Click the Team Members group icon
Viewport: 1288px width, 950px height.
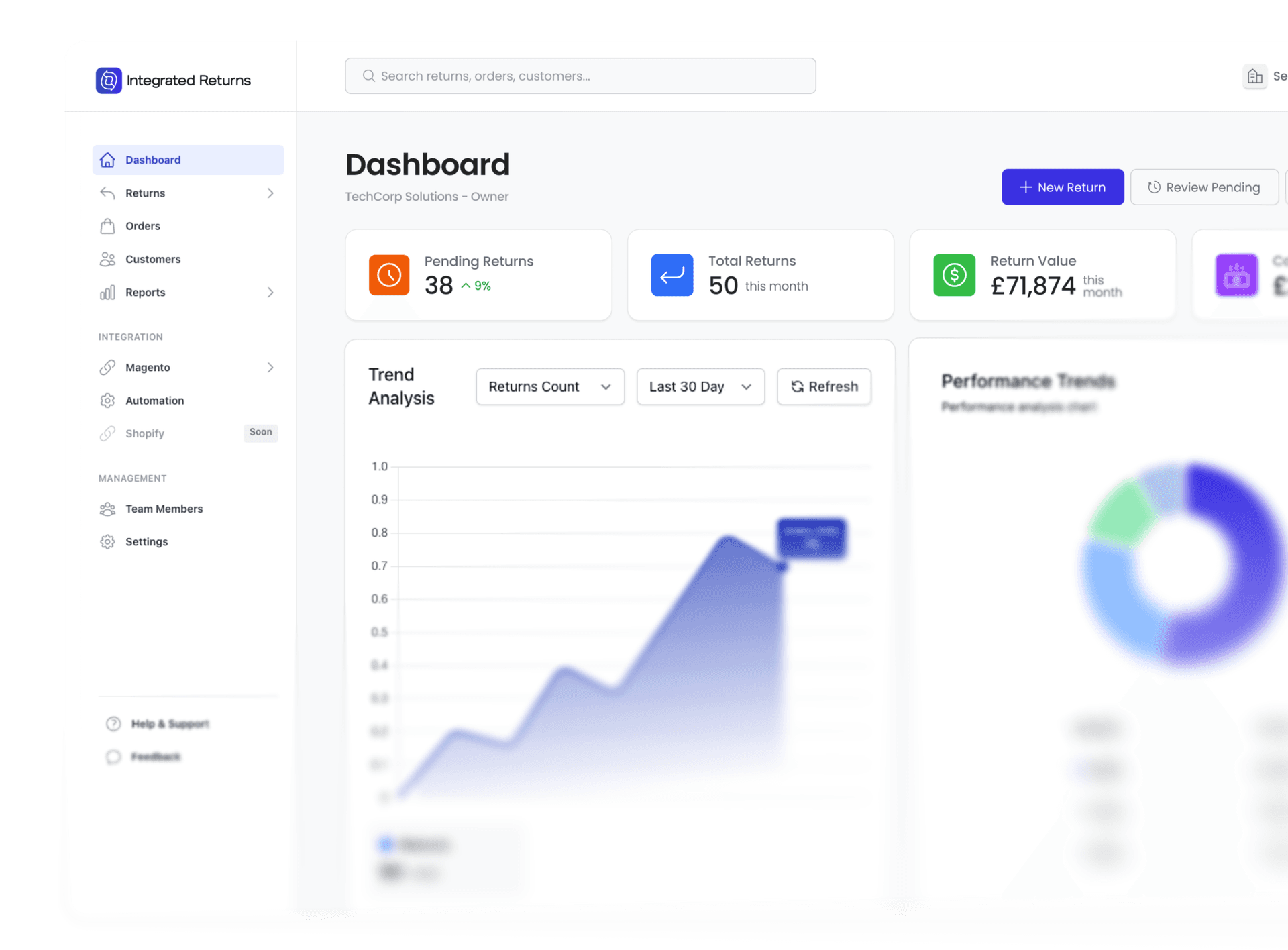point(107,509)
